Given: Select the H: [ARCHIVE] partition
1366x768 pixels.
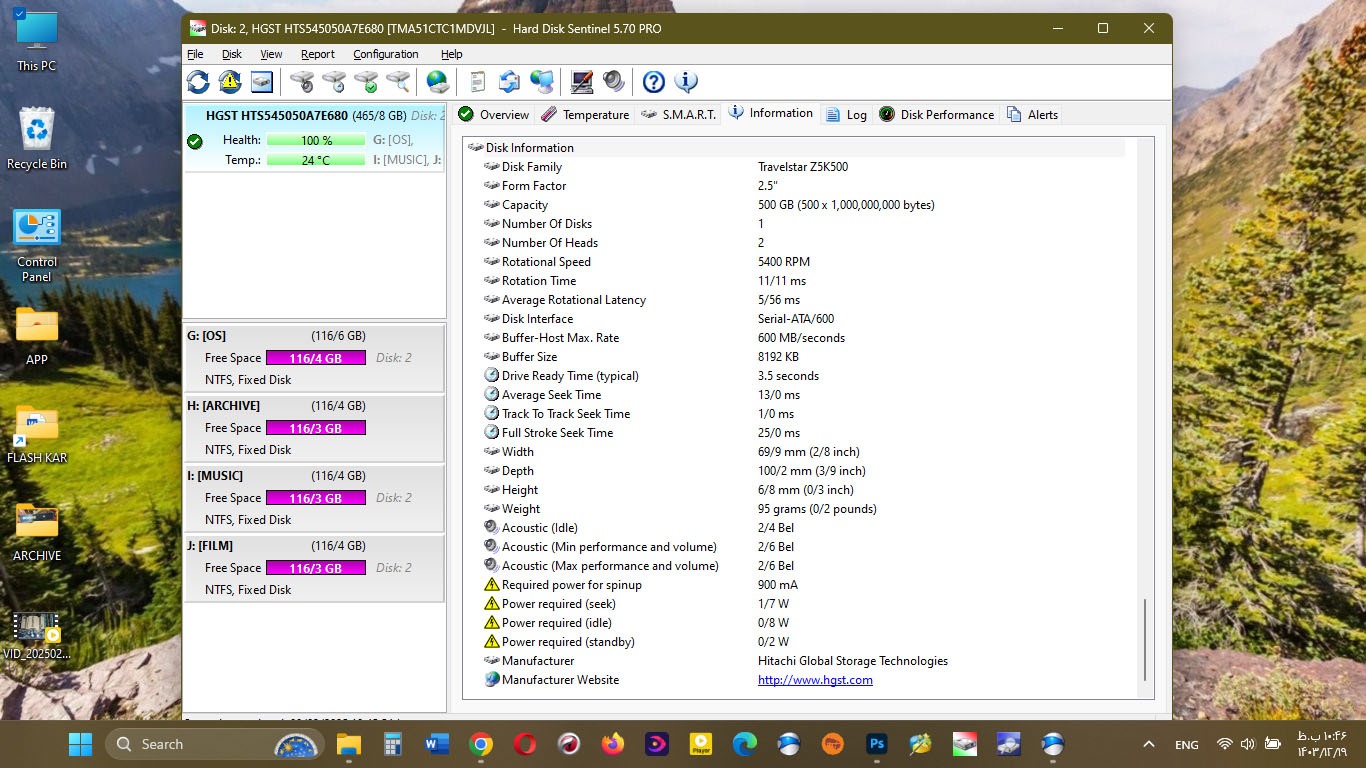Looking at the screenshot, I should 314,428.
